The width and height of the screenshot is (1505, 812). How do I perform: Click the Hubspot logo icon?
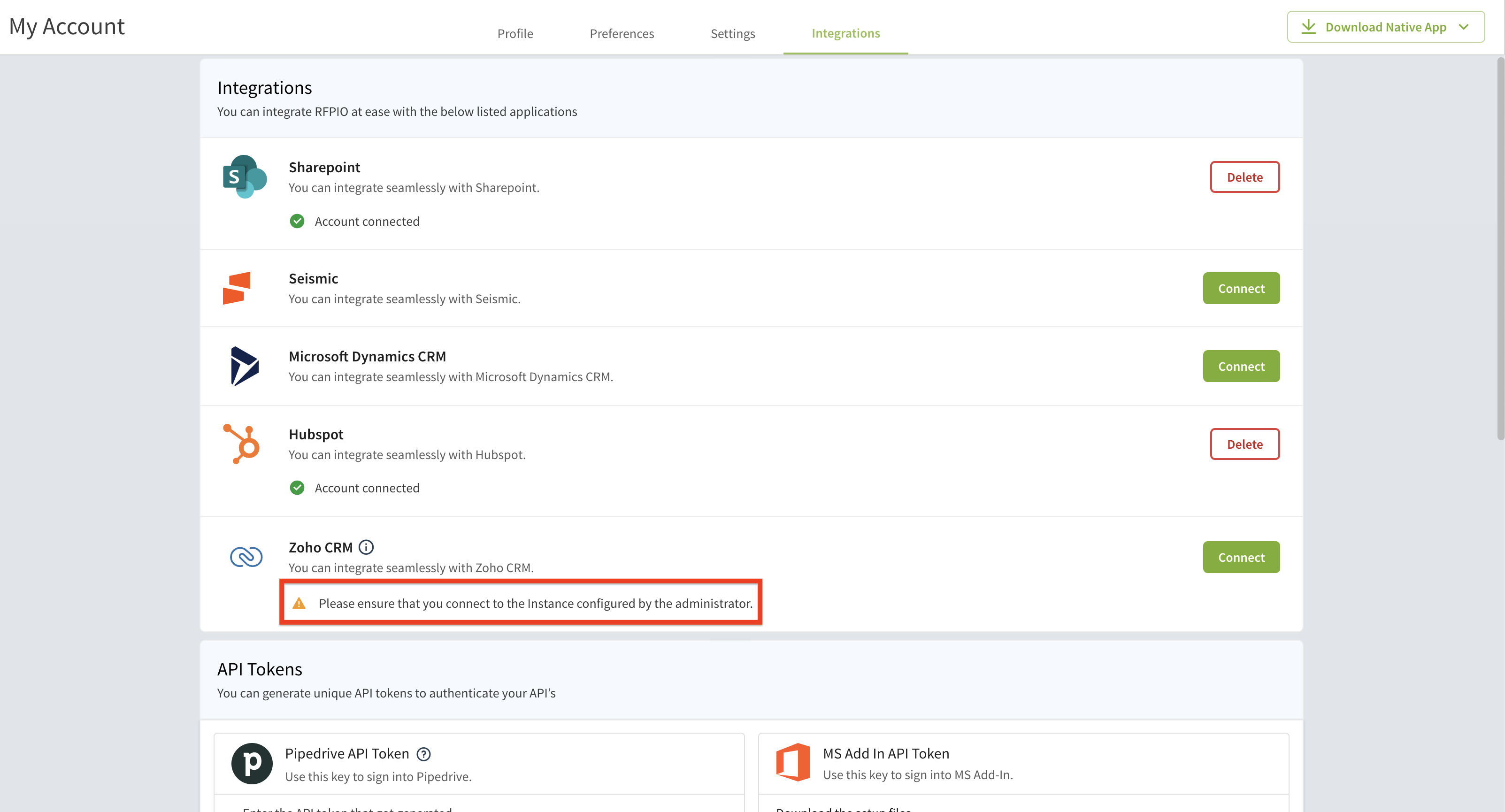click(x=241, y=444)
